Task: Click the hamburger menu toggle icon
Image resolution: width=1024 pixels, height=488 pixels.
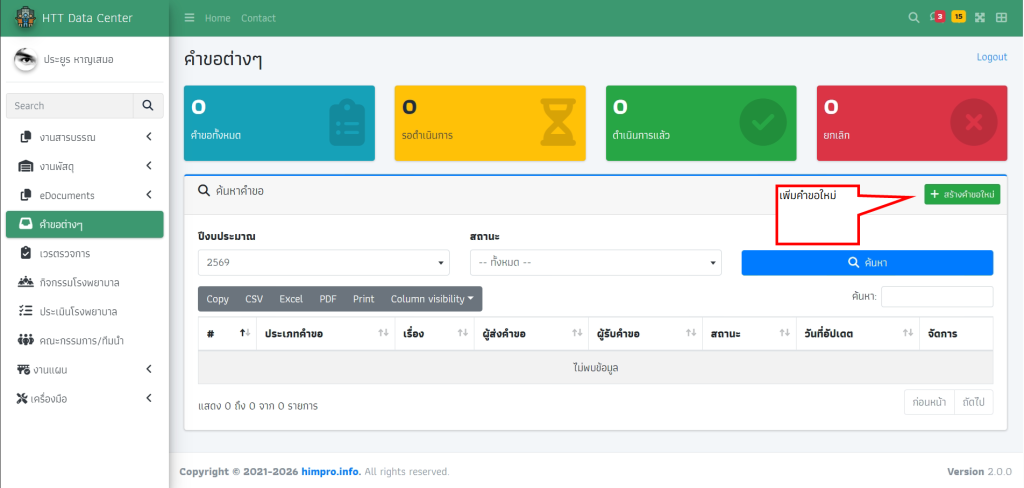Action: tap(190, 18)
